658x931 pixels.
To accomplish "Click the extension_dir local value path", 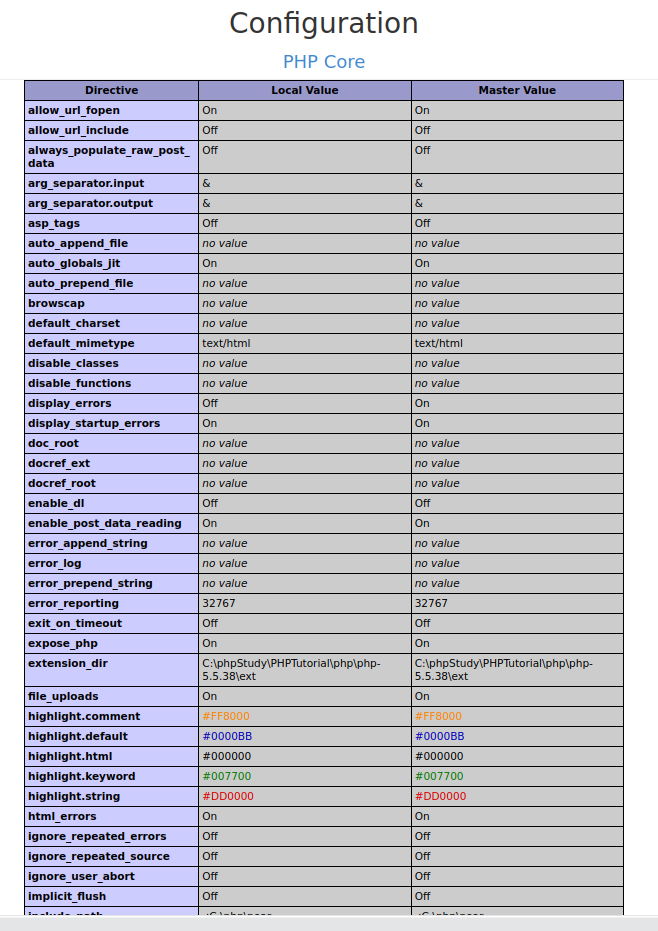I will click(291, 670).
